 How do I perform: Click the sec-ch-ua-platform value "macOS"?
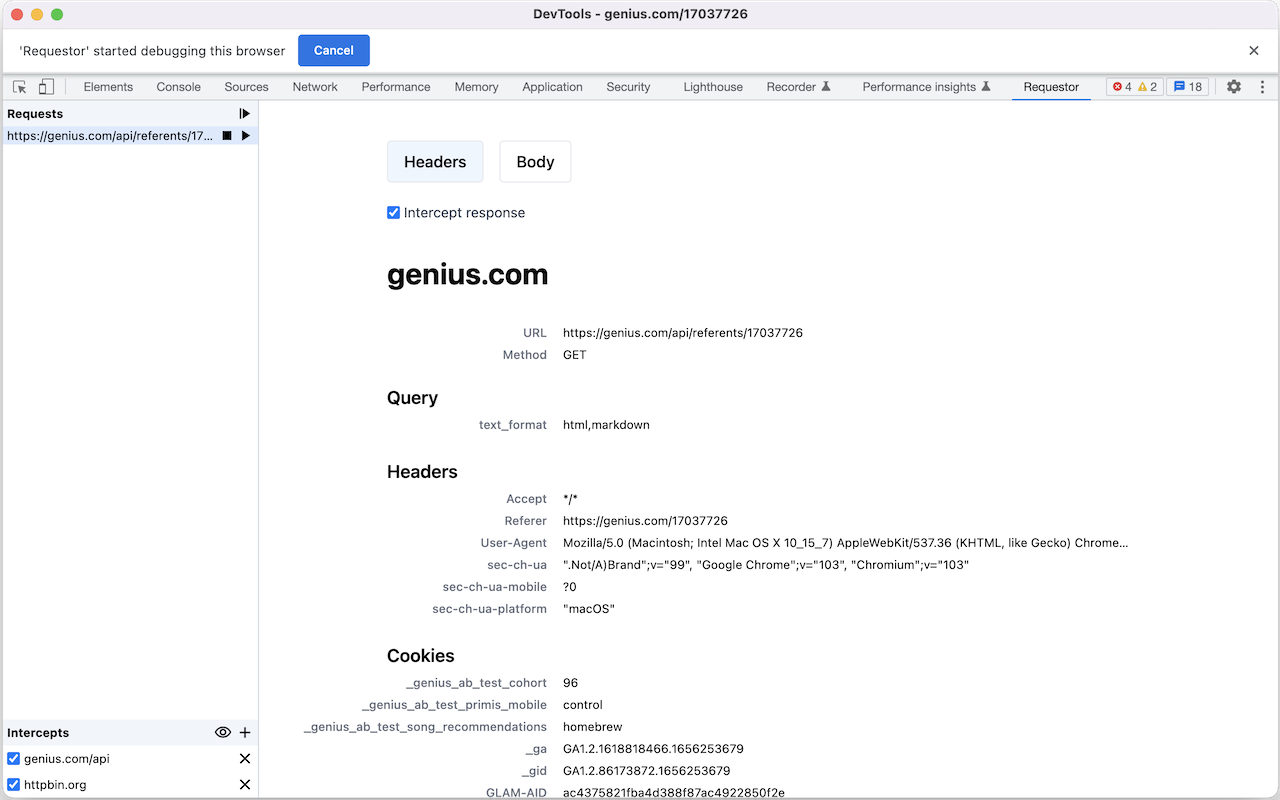[589, 609]
